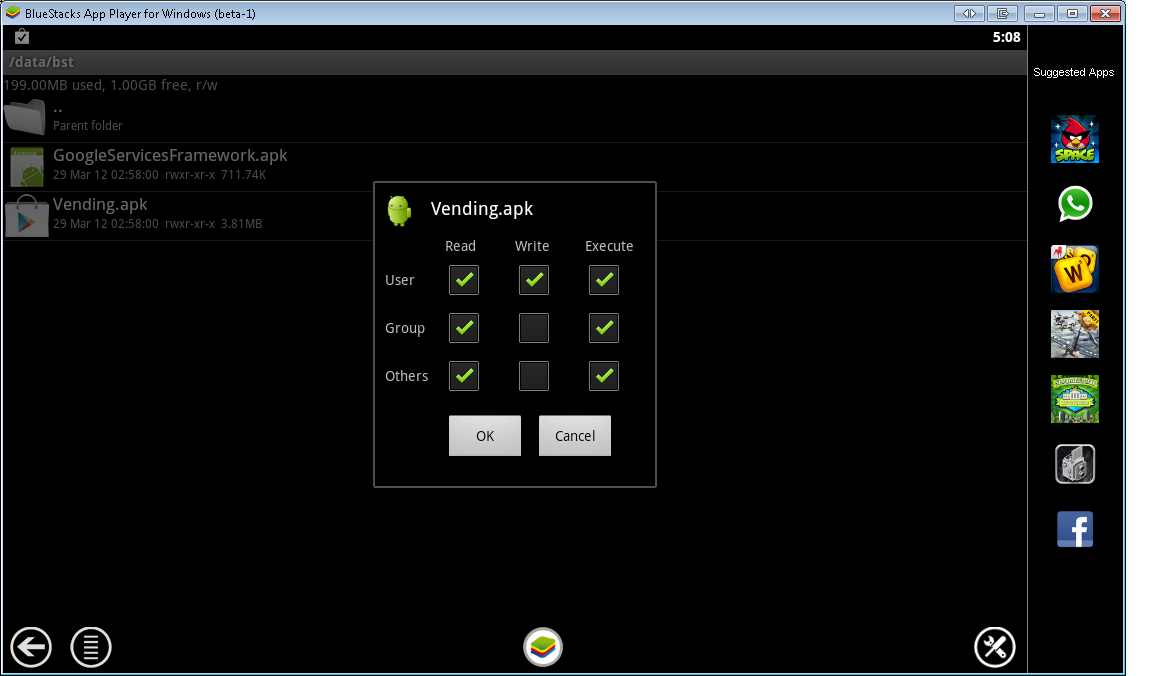Uncheck Group Execute permission
The height and width of the screenshot is (676, 1152).
pyautogui.click(x=604, y=328)
